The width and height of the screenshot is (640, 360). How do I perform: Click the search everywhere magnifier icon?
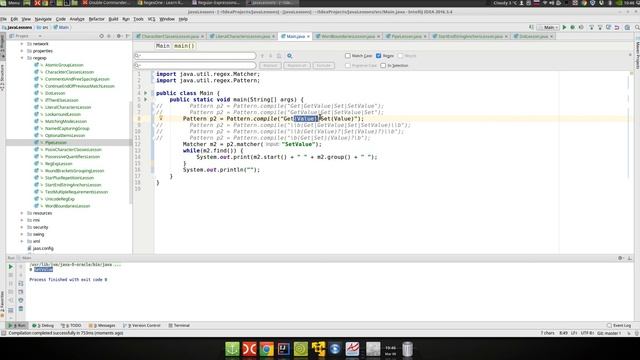coord(637,27)
